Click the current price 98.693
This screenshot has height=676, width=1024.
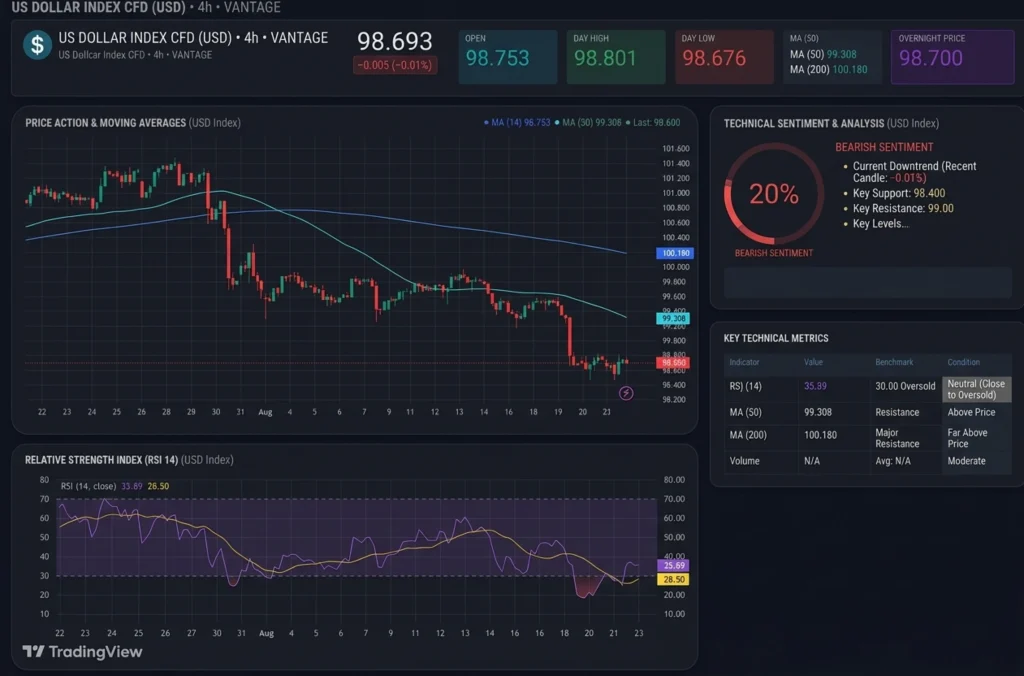pyautogui.click(x=394, y=41)
